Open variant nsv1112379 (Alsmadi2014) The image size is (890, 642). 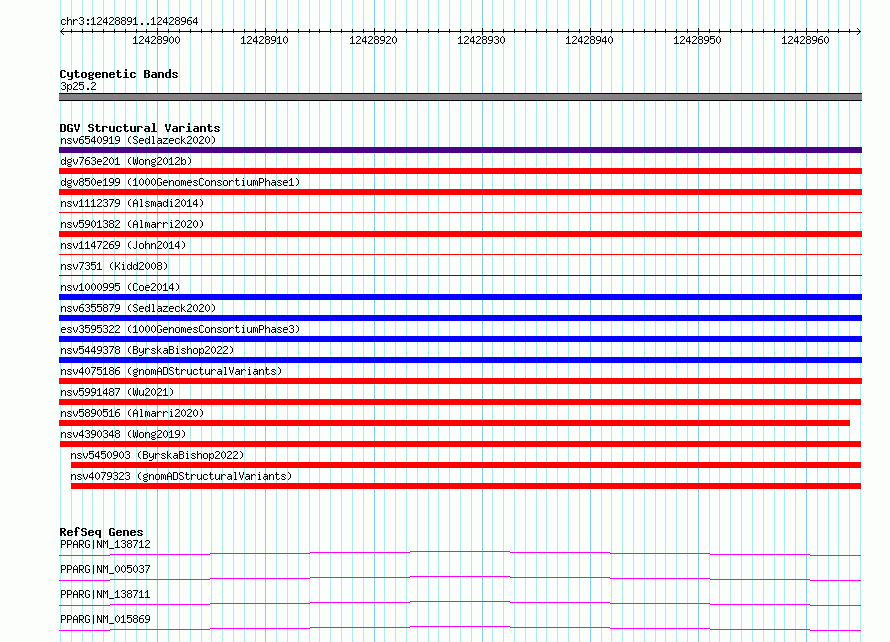tap(132, 203)
